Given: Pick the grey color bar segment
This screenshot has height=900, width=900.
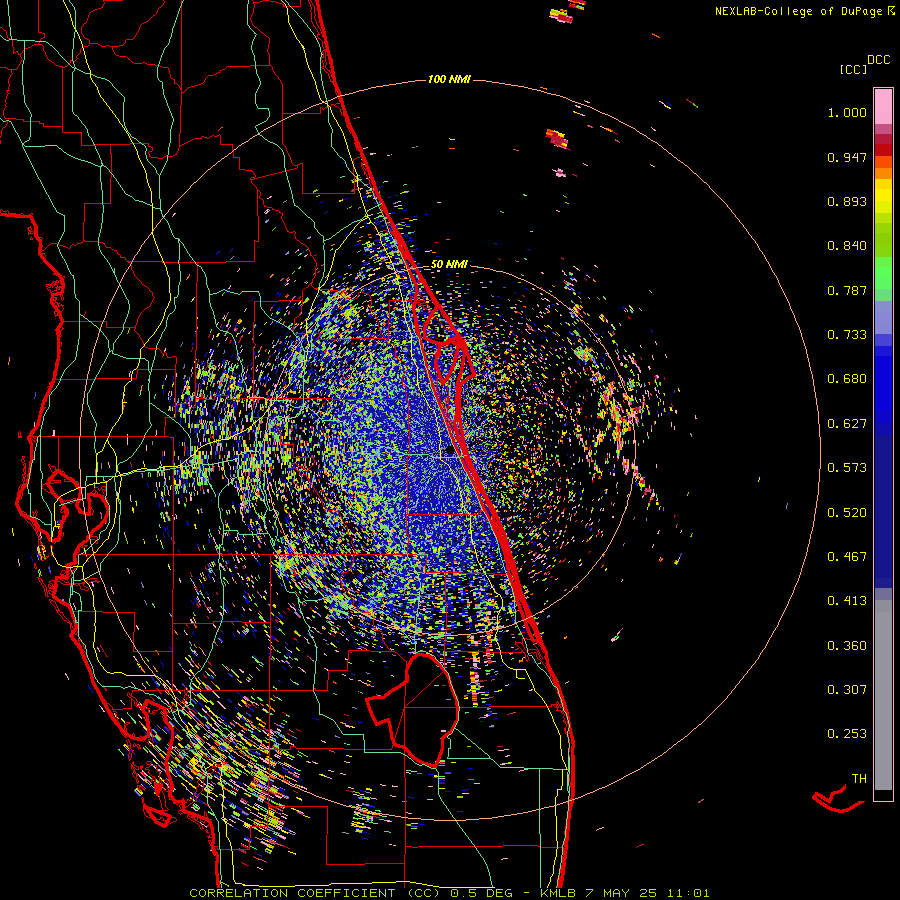Looking at the screenshot, I should pyautogui.click(x=883, y=695).
